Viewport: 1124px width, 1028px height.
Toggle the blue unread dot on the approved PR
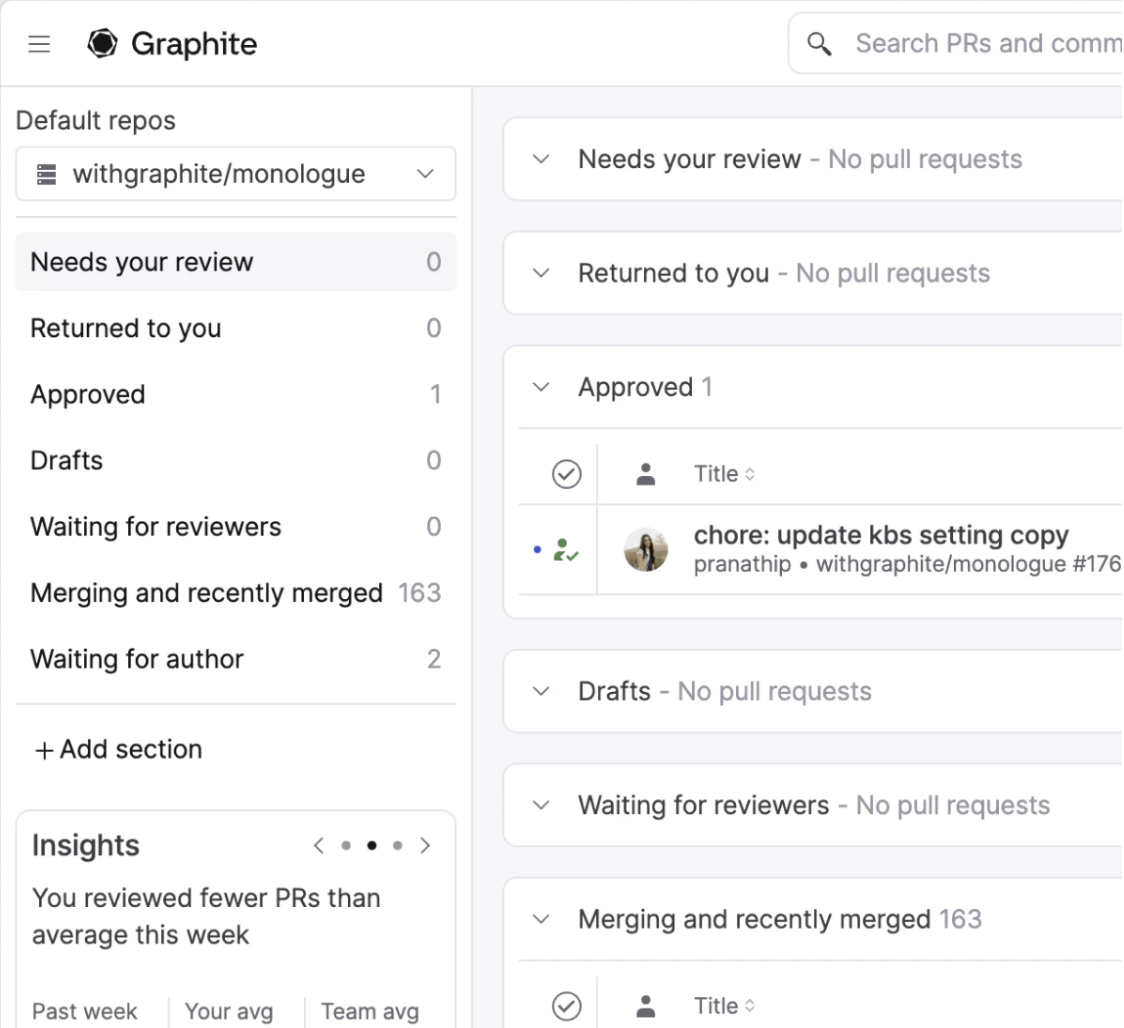[537, 550]
